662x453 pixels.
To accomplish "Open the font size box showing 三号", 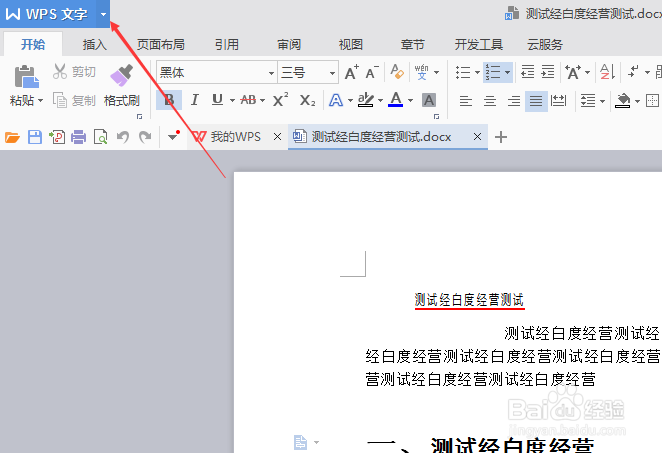I will pyautogui.click(x=308, y=73).
